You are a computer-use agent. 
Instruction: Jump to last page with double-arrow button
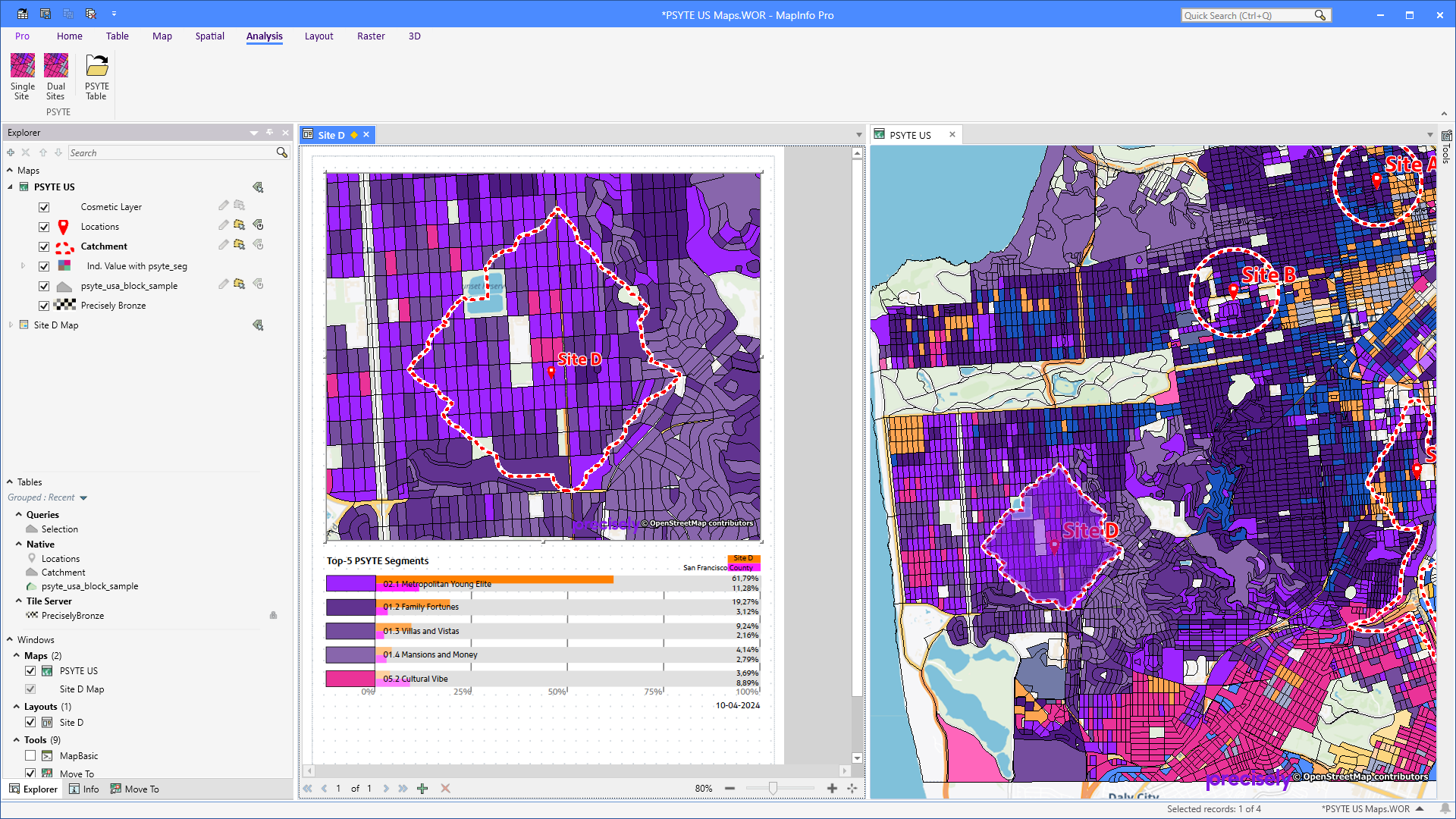pos(403,788)
